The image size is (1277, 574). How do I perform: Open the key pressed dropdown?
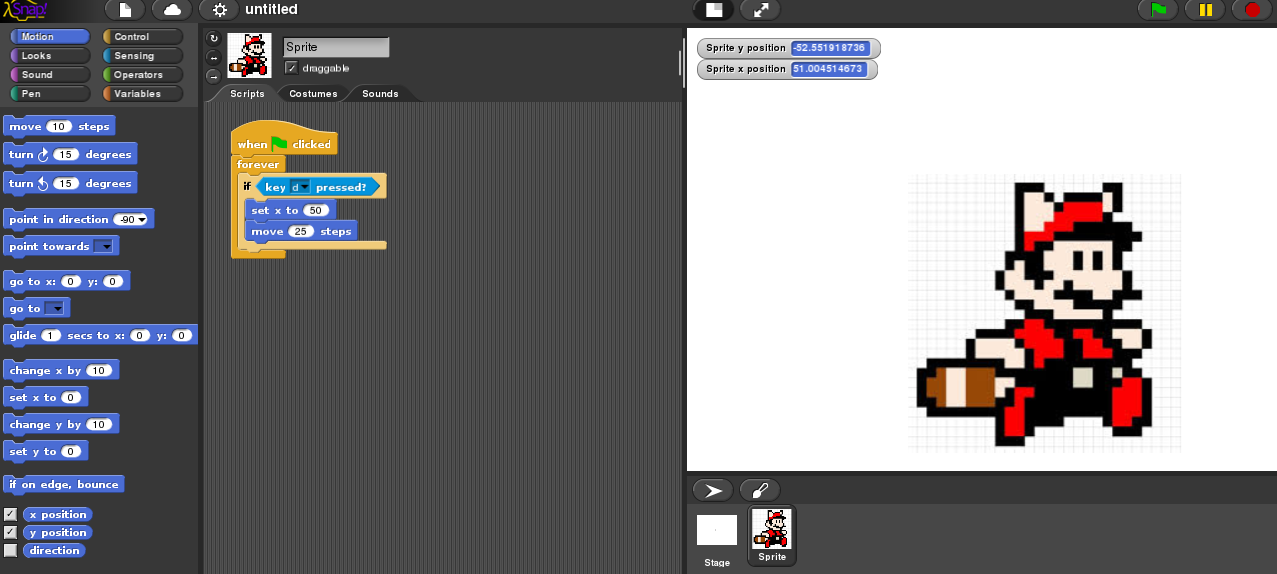click(x=300, y=187)
